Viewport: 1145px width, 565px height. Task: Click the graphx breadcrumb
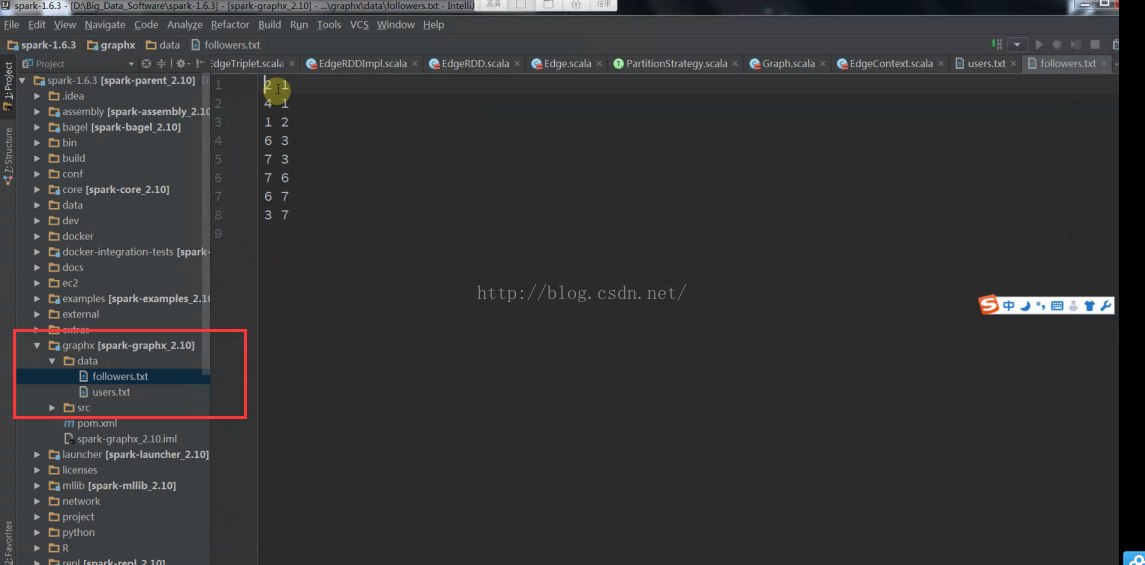pyautogui.click(x=111, y=45)
